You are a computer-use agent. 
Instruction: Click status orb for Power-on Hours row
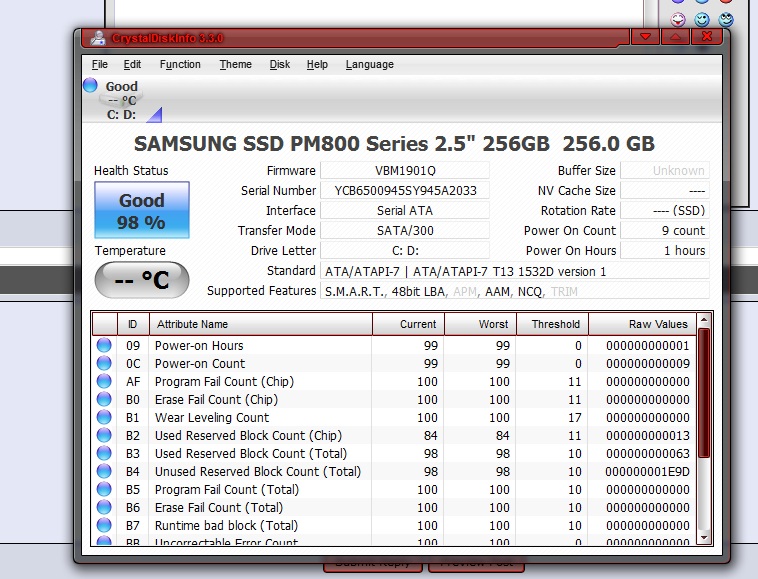pyautogui.click(x=104, y=345)
